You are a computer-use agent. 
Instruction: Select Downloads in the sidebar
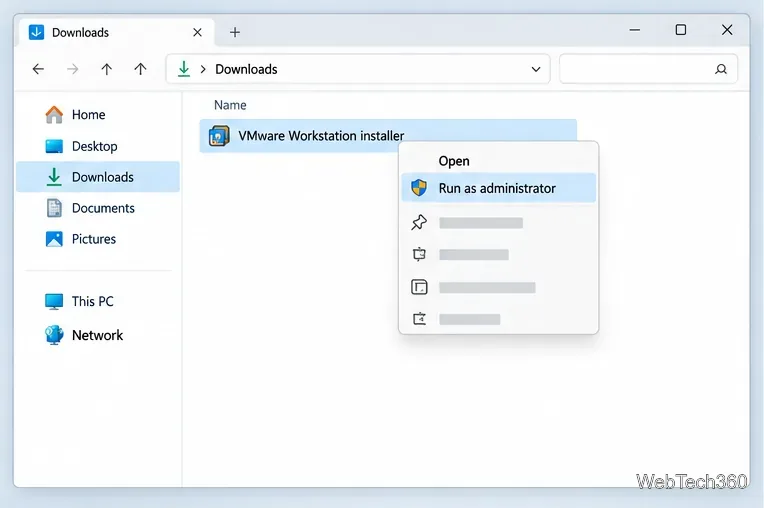97,177
